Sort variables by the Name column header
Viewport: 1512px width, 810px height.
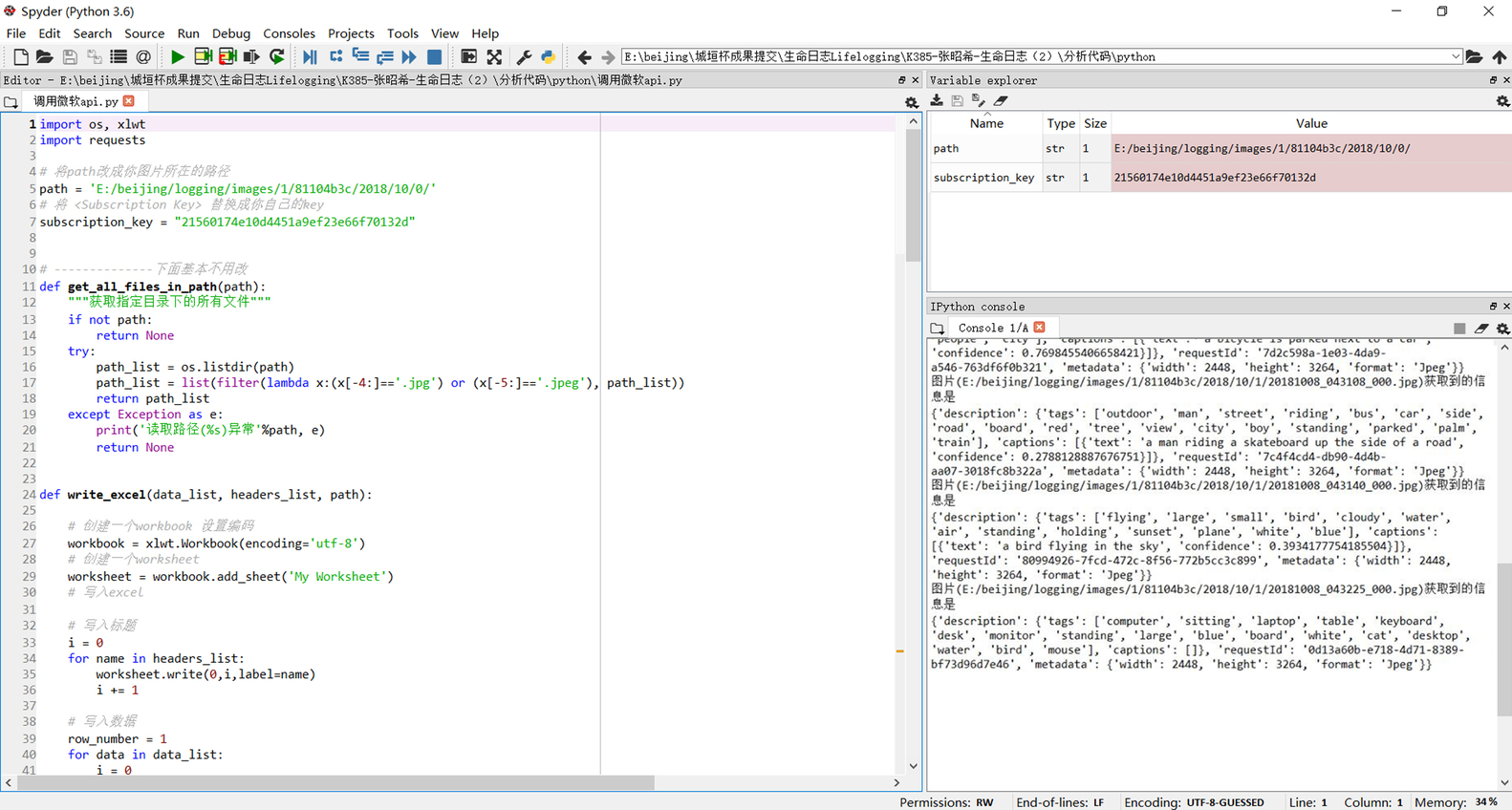tap(985, 123)
